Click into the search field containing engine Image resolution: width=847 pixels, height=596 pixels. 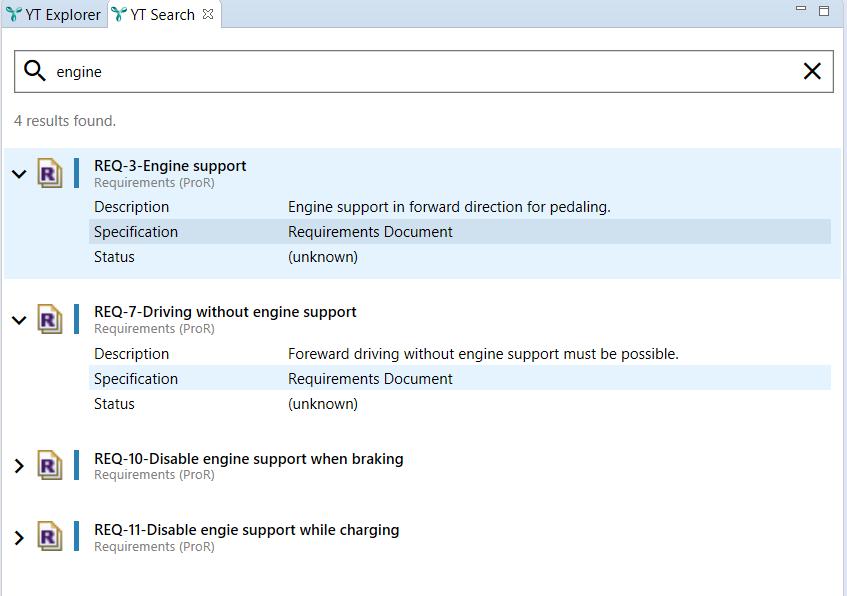424,71
